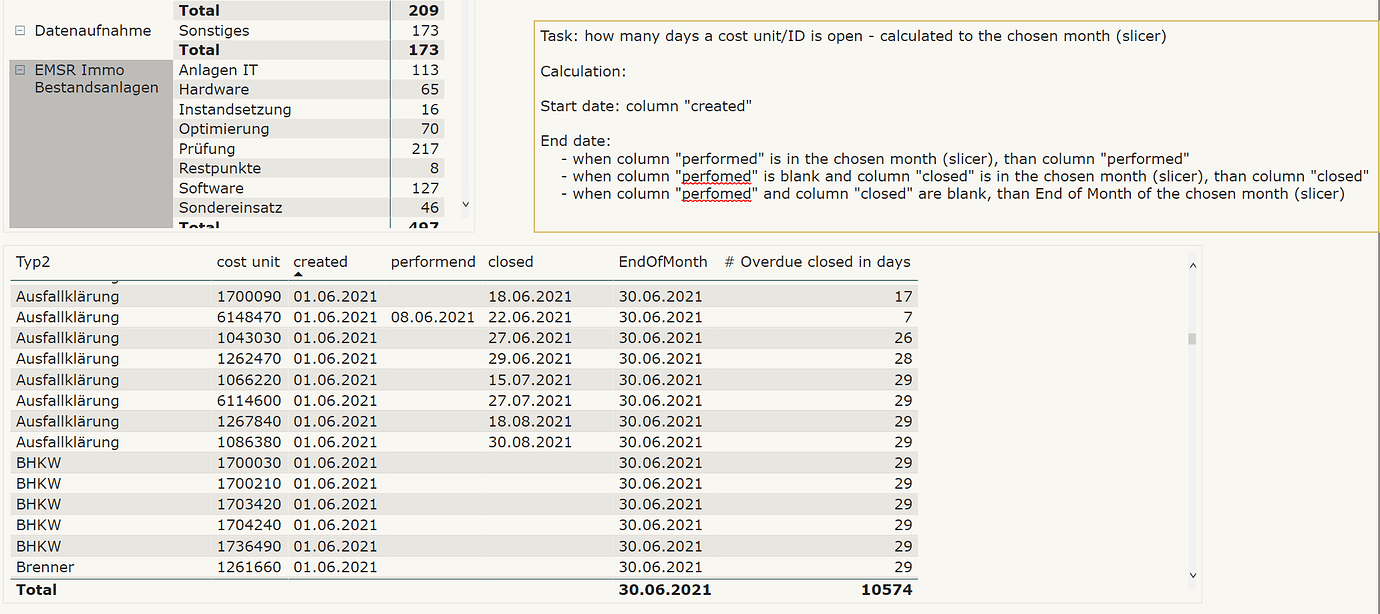The width and height of the screenshot is (1380, 614).
Task: Collapse the Datenaufnahme slicer group
Action: pos(21,30)
